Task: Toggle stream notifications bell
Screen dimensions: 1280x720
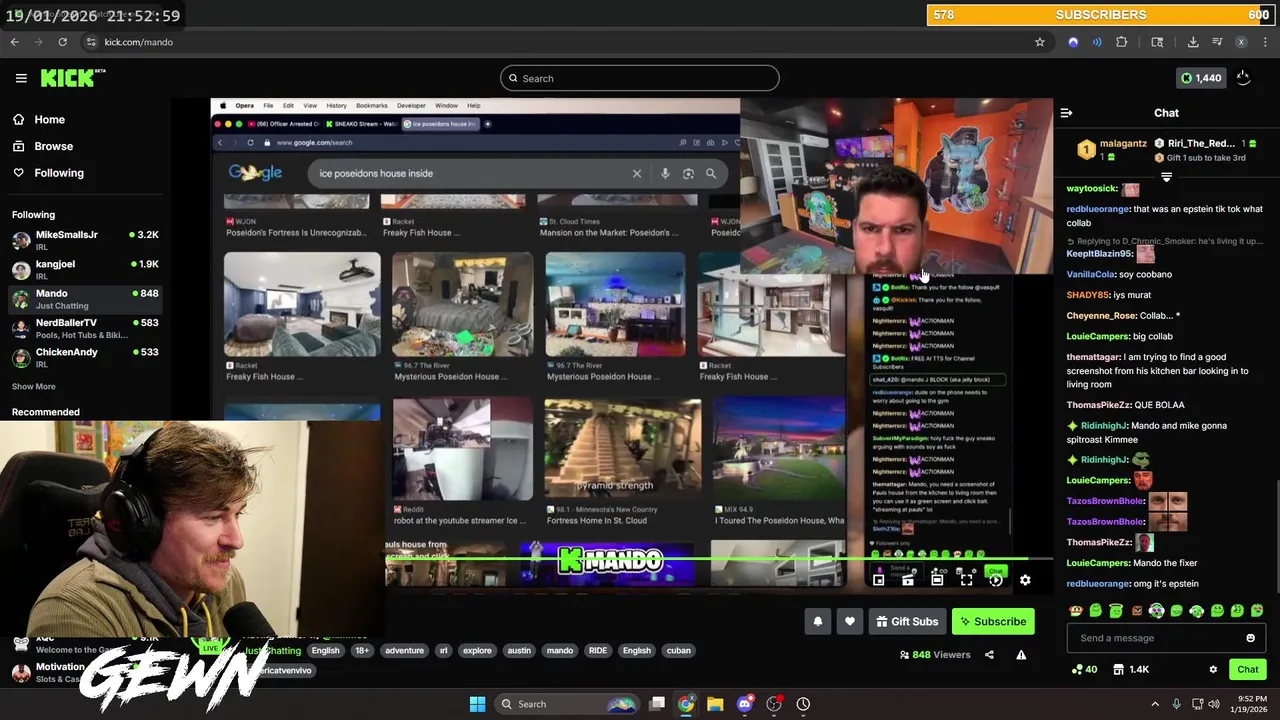Action: [818, 622]
